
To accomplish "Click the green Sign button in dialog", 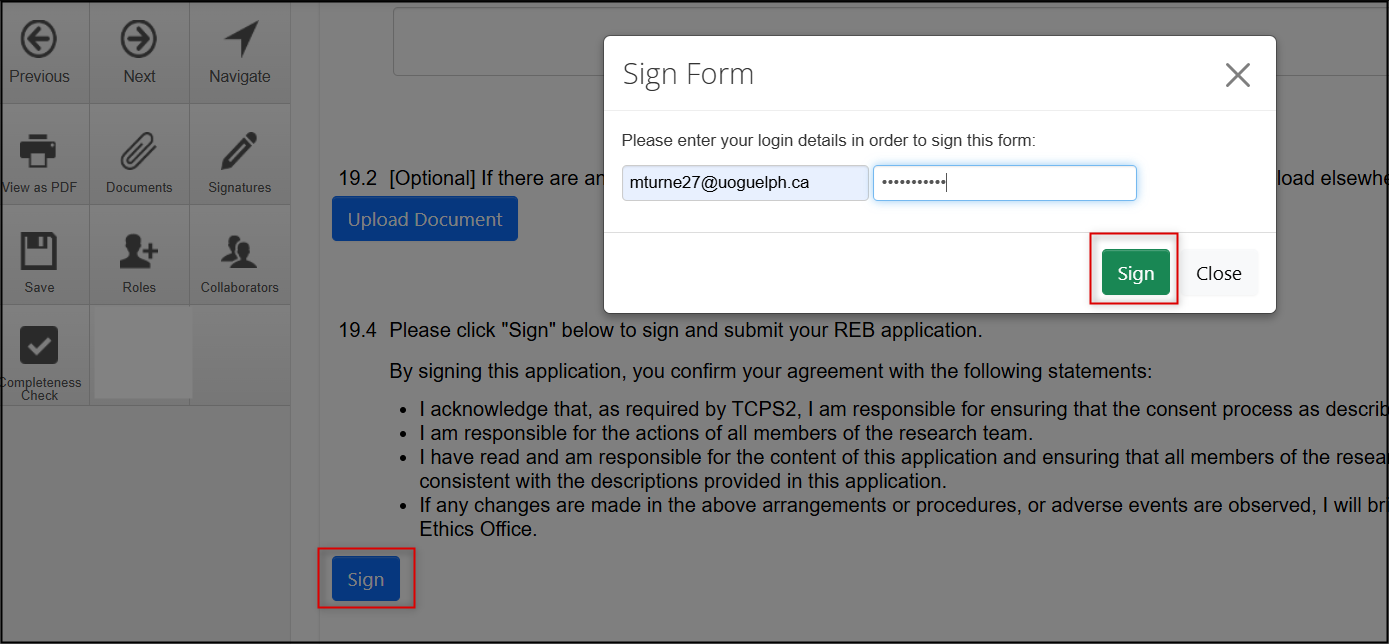I will [1135, 273].
